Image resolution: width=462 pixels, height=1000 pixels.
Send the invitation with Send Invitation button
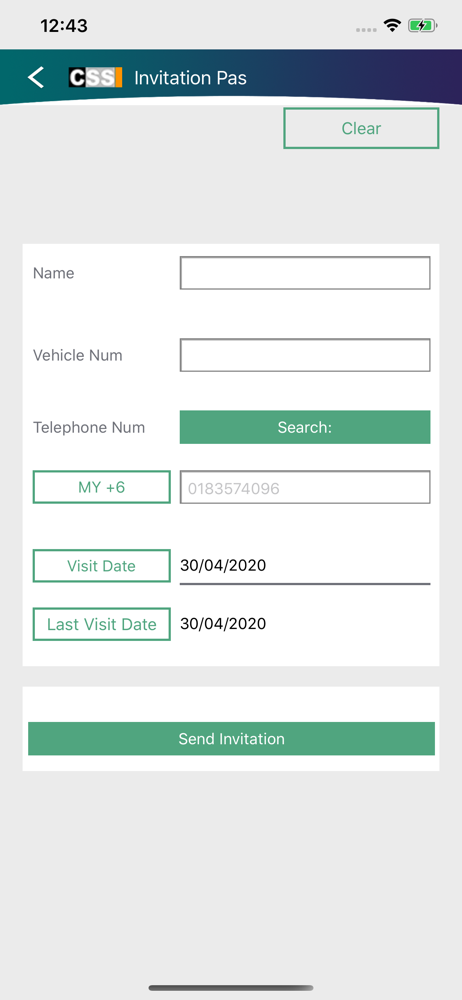tap(231, 739)
